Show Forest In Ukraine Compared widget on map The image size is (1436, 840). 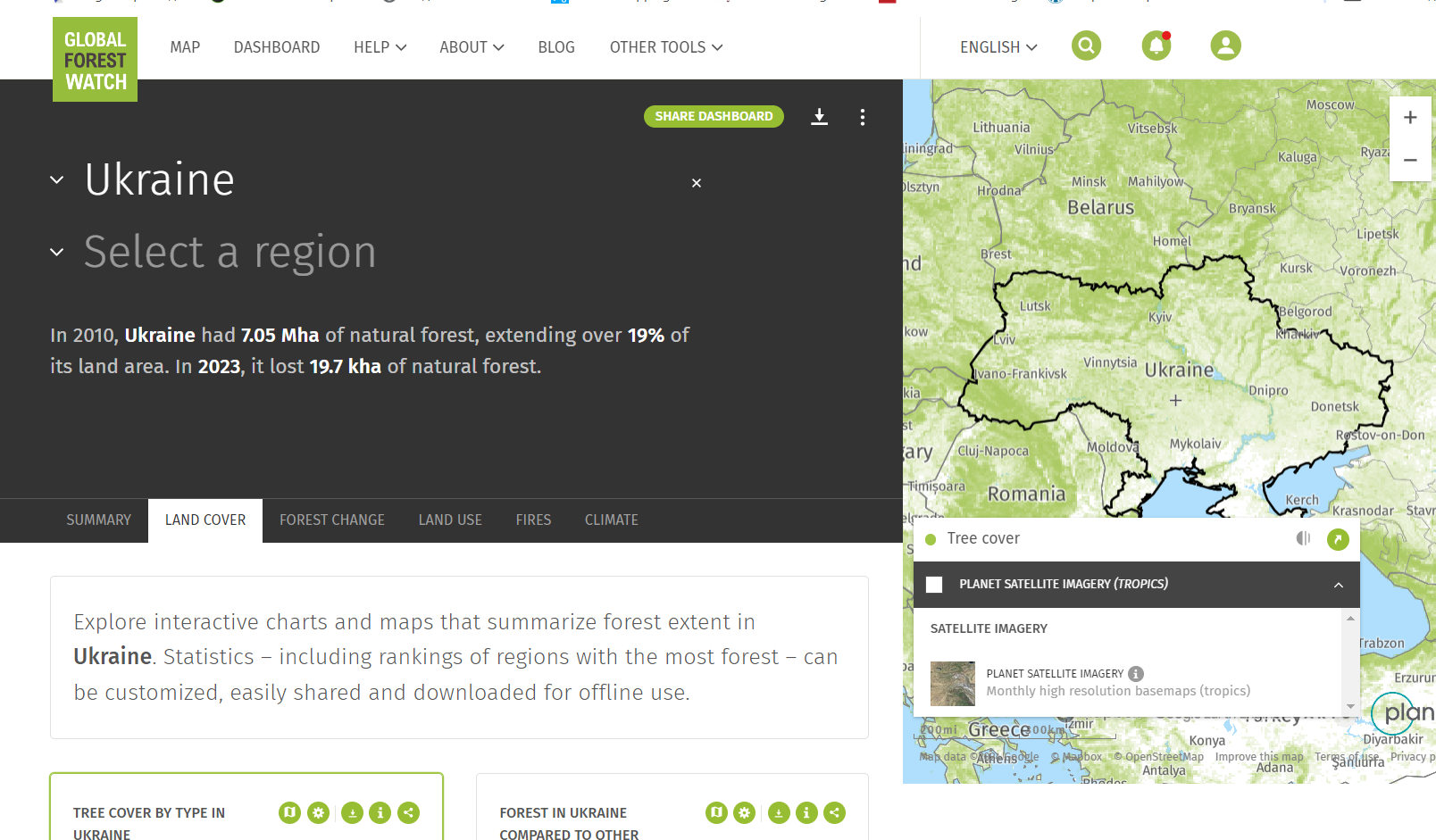pyautogui.click(x=716, y=812)
